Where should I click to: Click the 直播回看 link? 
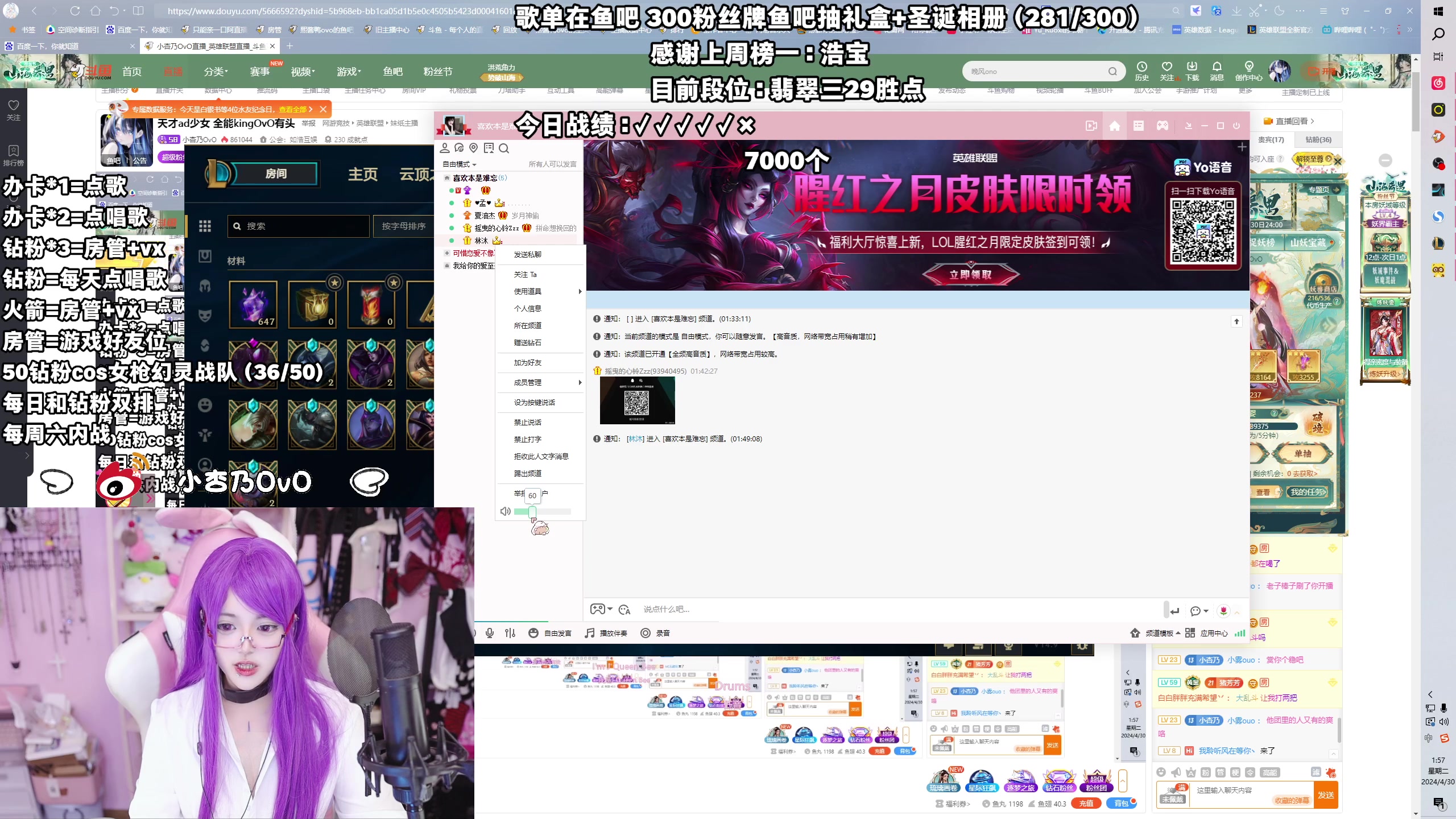click(1289, 121)
